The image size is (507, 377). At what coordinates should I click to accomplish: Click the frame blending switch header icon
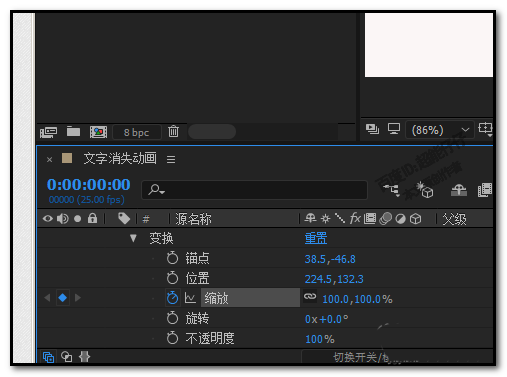[x=370, y=219]
